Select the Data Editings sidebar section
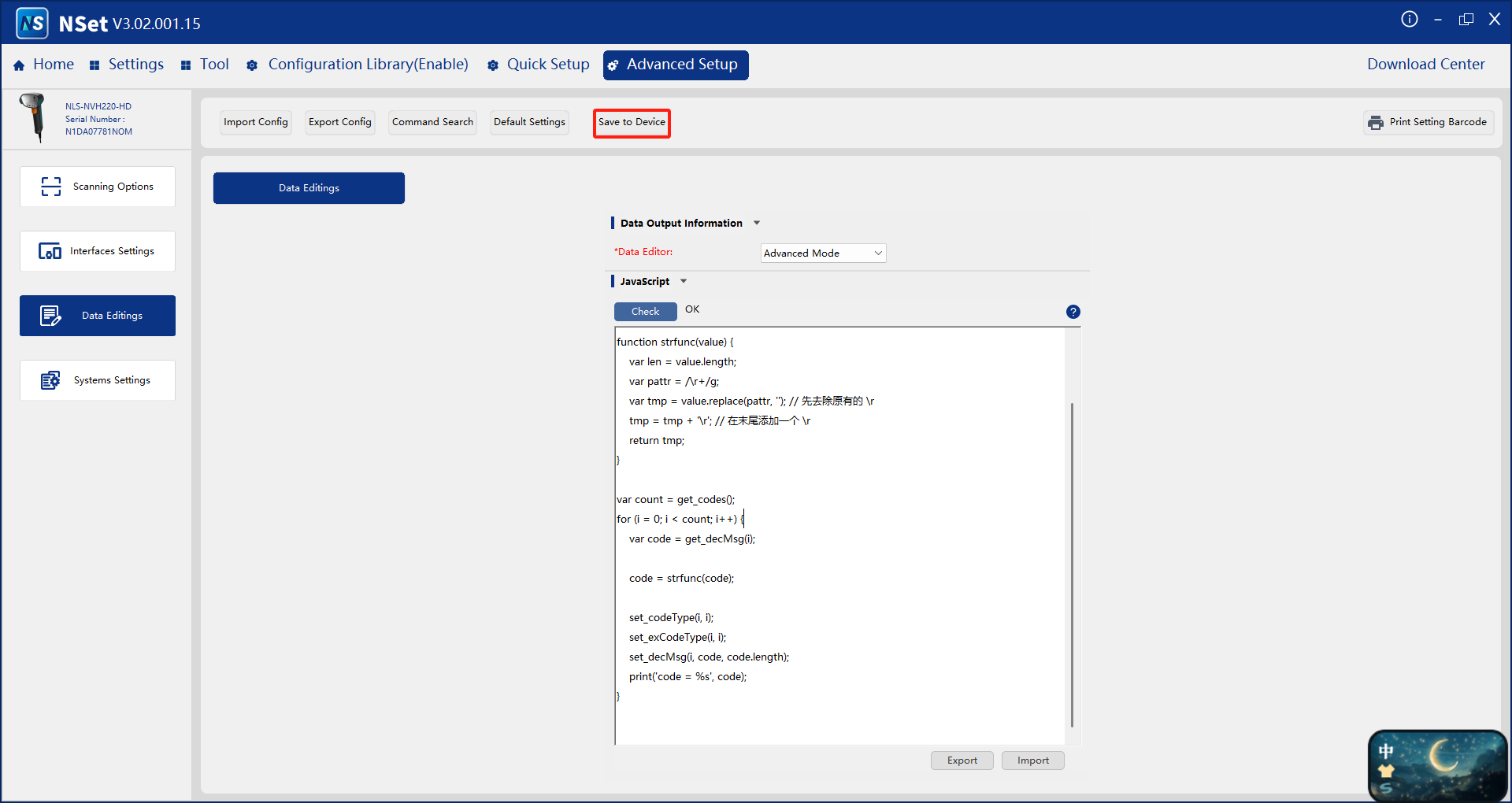Viewport: 1512px width, 803px height. click(x=98, y=316)
